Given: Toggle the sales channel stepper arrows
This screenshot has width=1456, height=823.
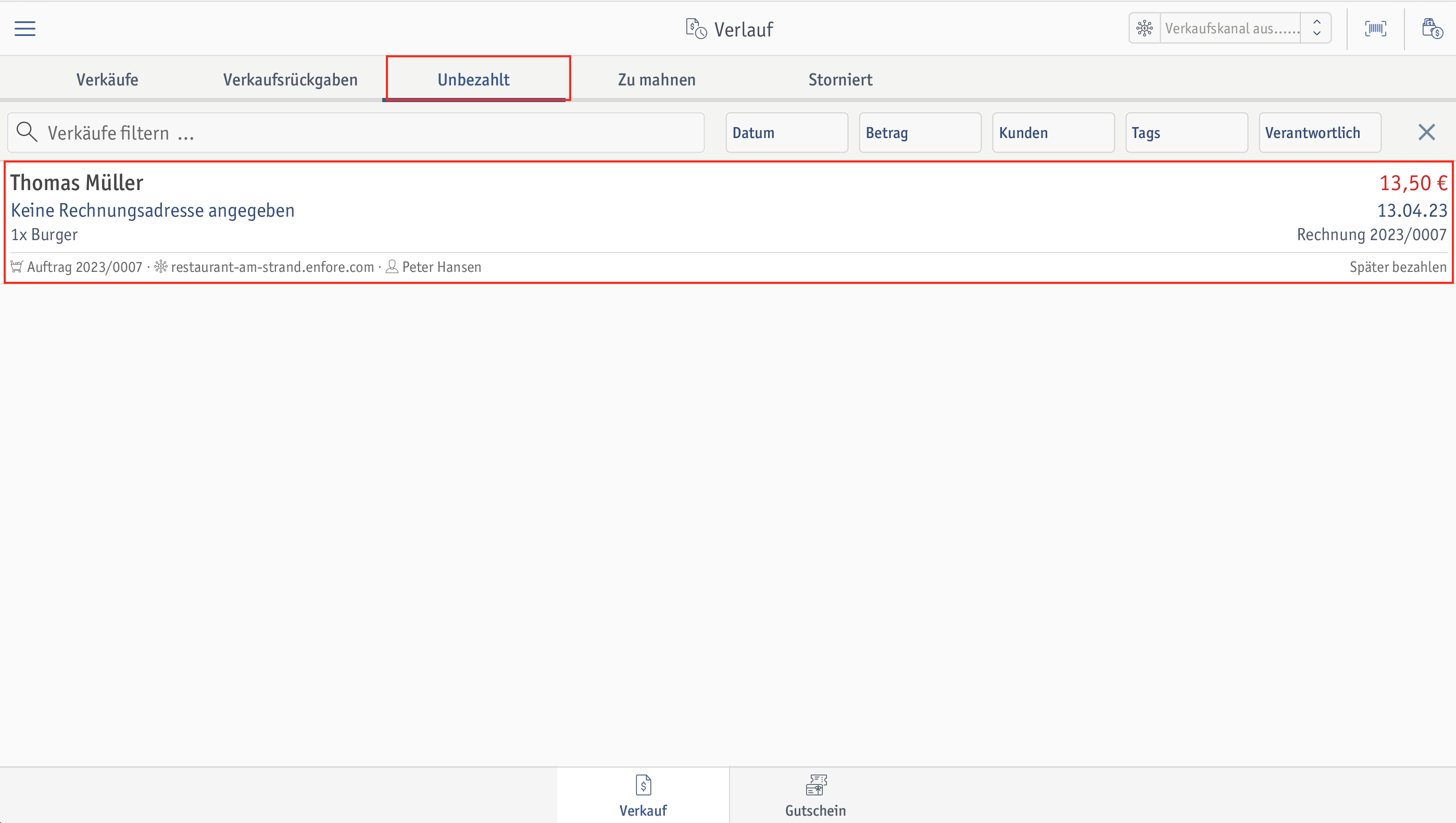Looking at the screenshot, I should click(1316, 28).
